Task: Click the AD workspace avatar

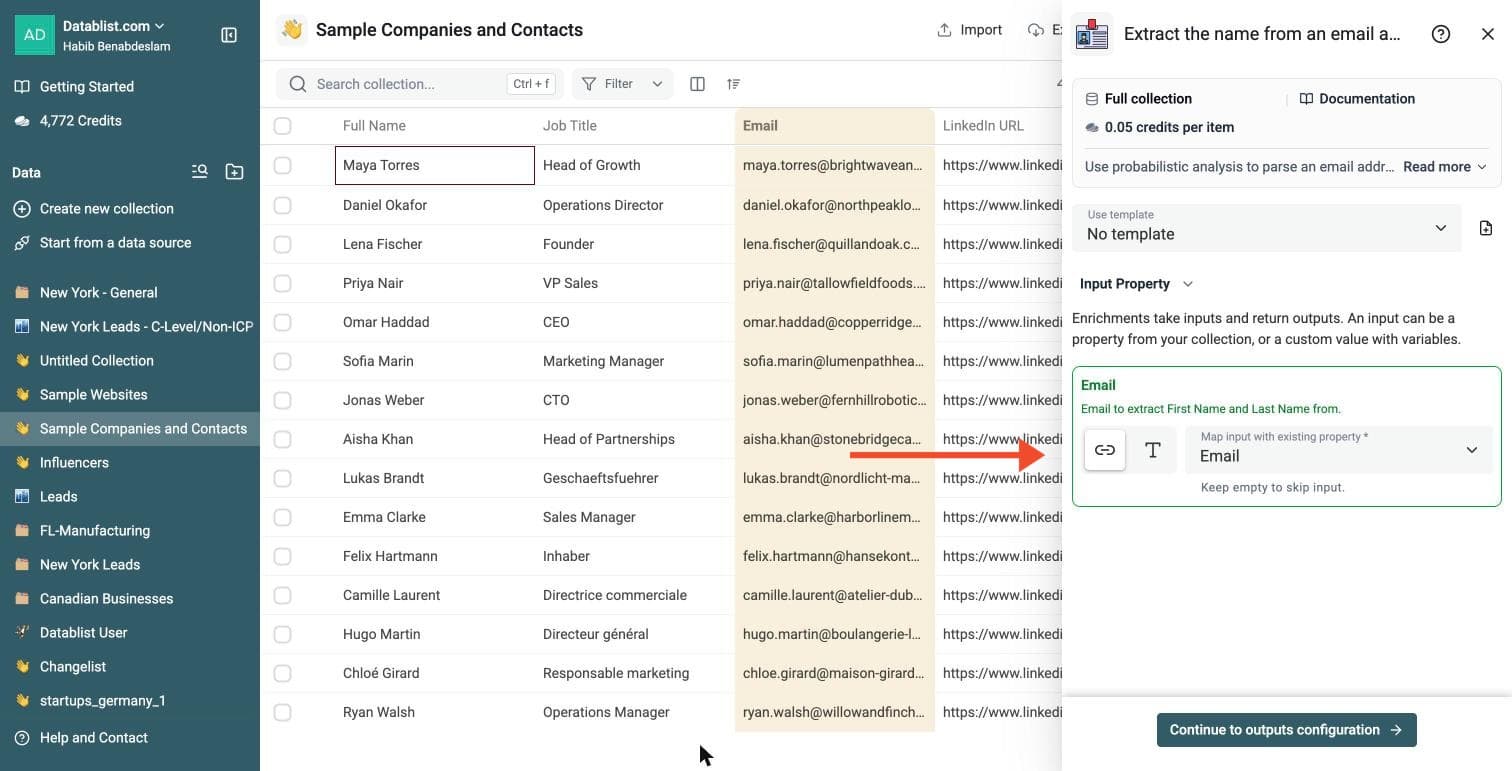Action: (x=35, y=35)
